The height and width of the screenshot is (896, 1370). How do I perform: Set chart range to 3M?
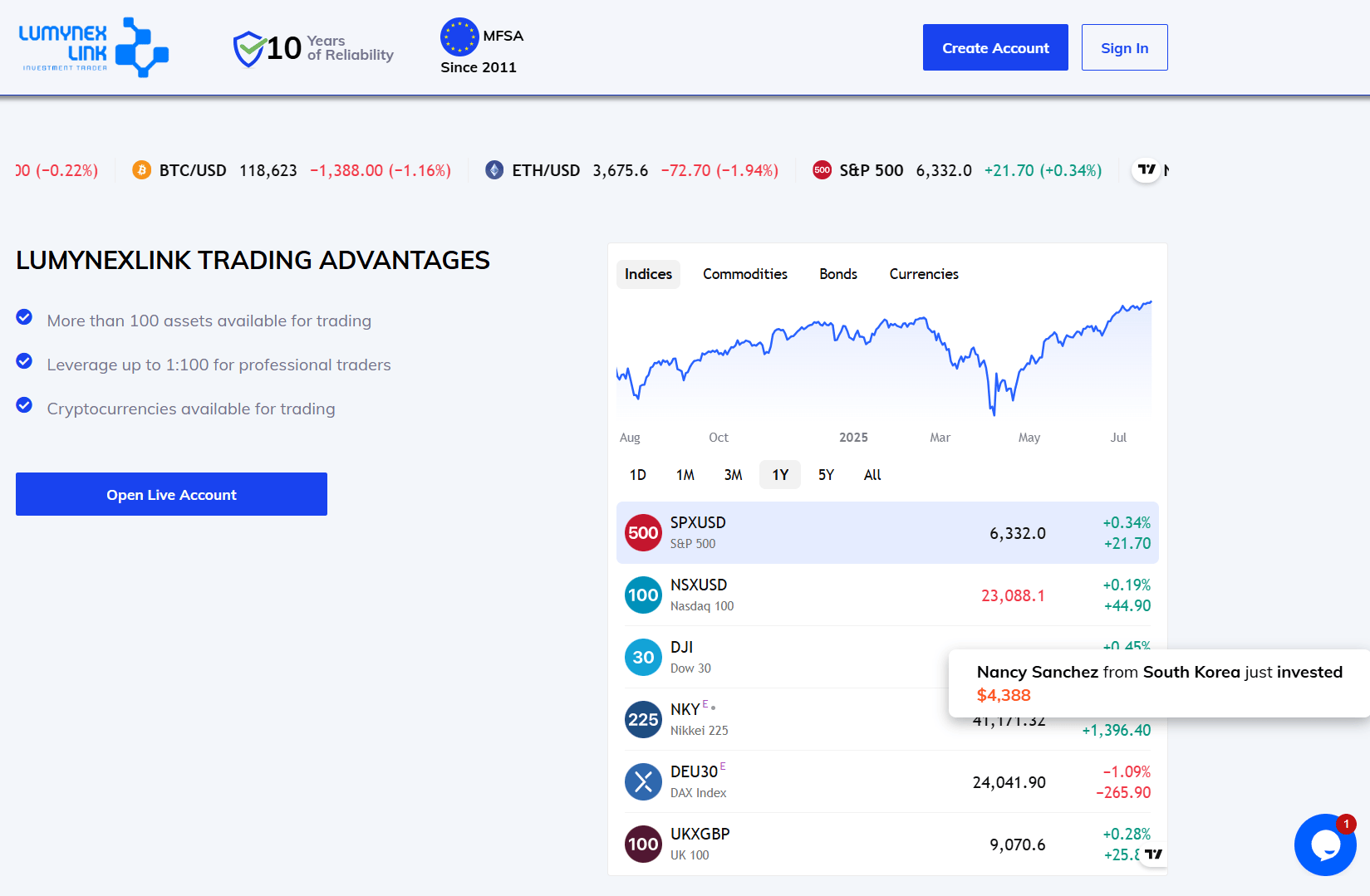733,475
